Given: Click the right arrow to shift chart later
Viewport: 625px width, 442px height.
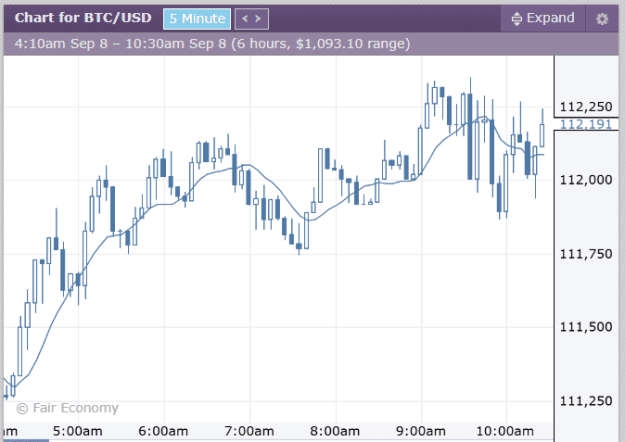Looking at the screenshot, I should pyautogui.click(x=258, y=19).
